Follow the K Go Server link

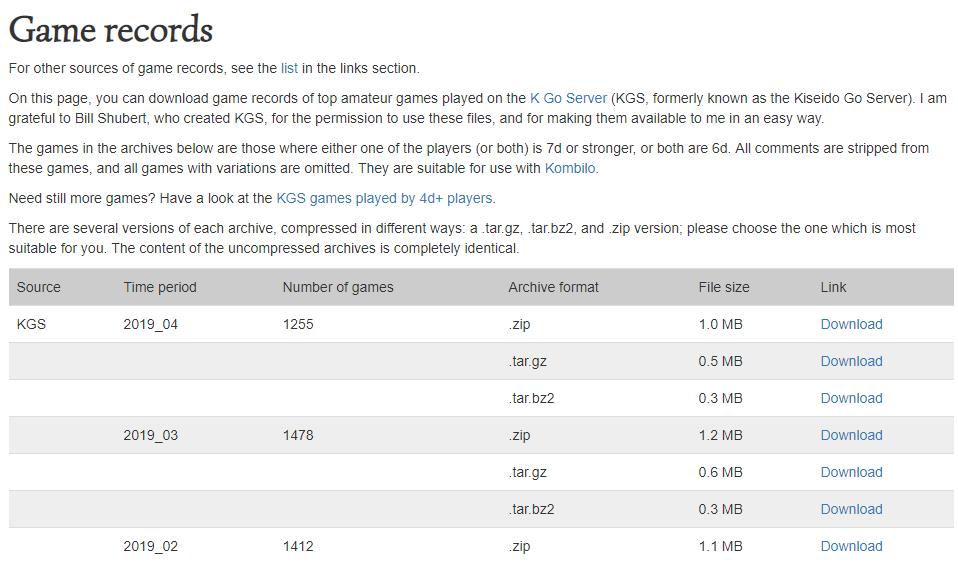(568, 98)
